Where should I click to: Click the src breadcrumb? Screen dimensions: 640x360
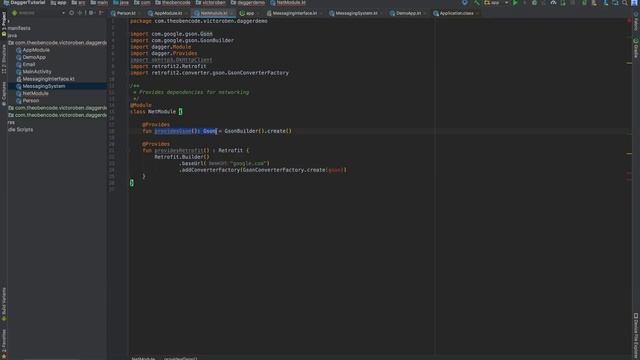tap(79, 3)
